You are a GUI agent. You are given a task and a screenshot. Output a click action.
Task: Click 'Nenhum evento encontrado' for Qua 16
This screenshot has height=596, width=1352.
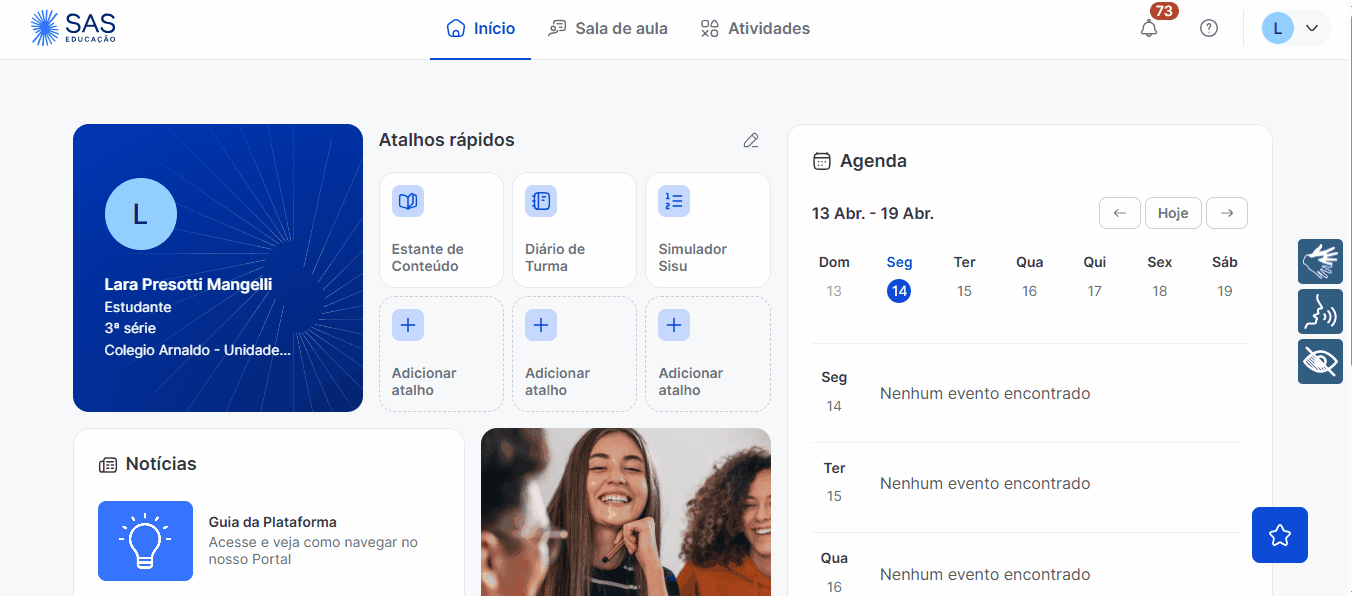[x=985, y=574]
